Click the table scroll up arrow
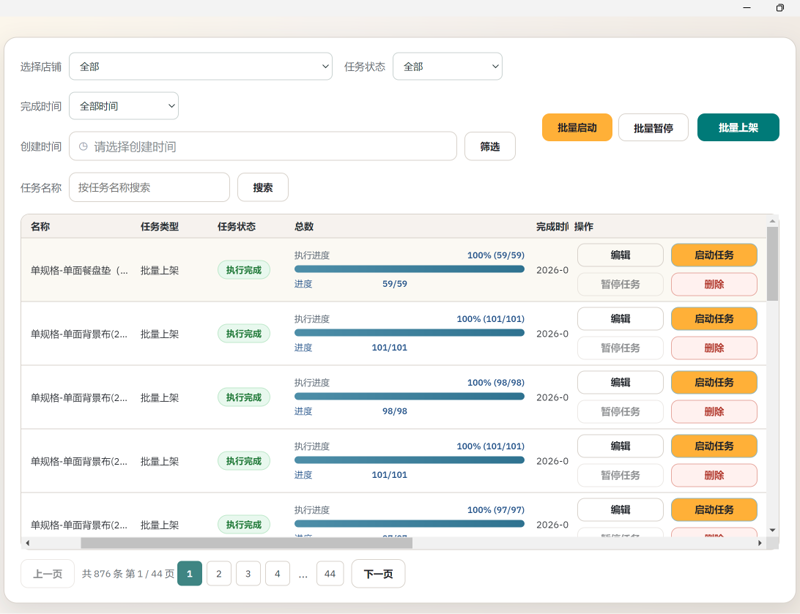 [772, 221]
